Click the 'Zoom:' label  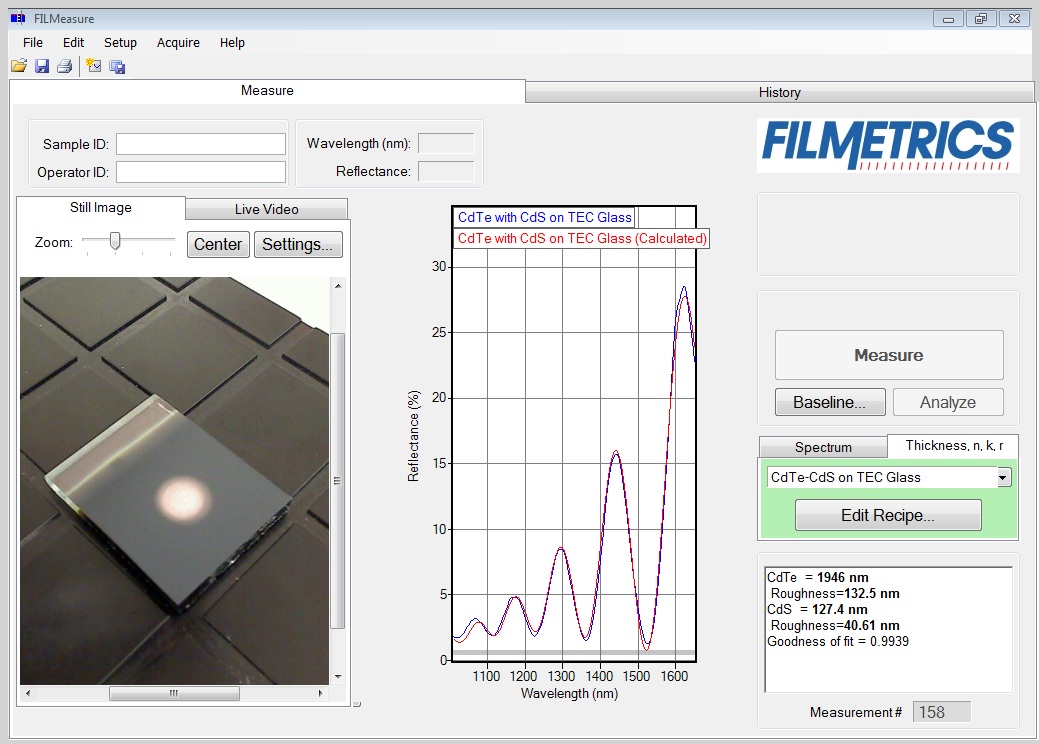pos(54,243)
